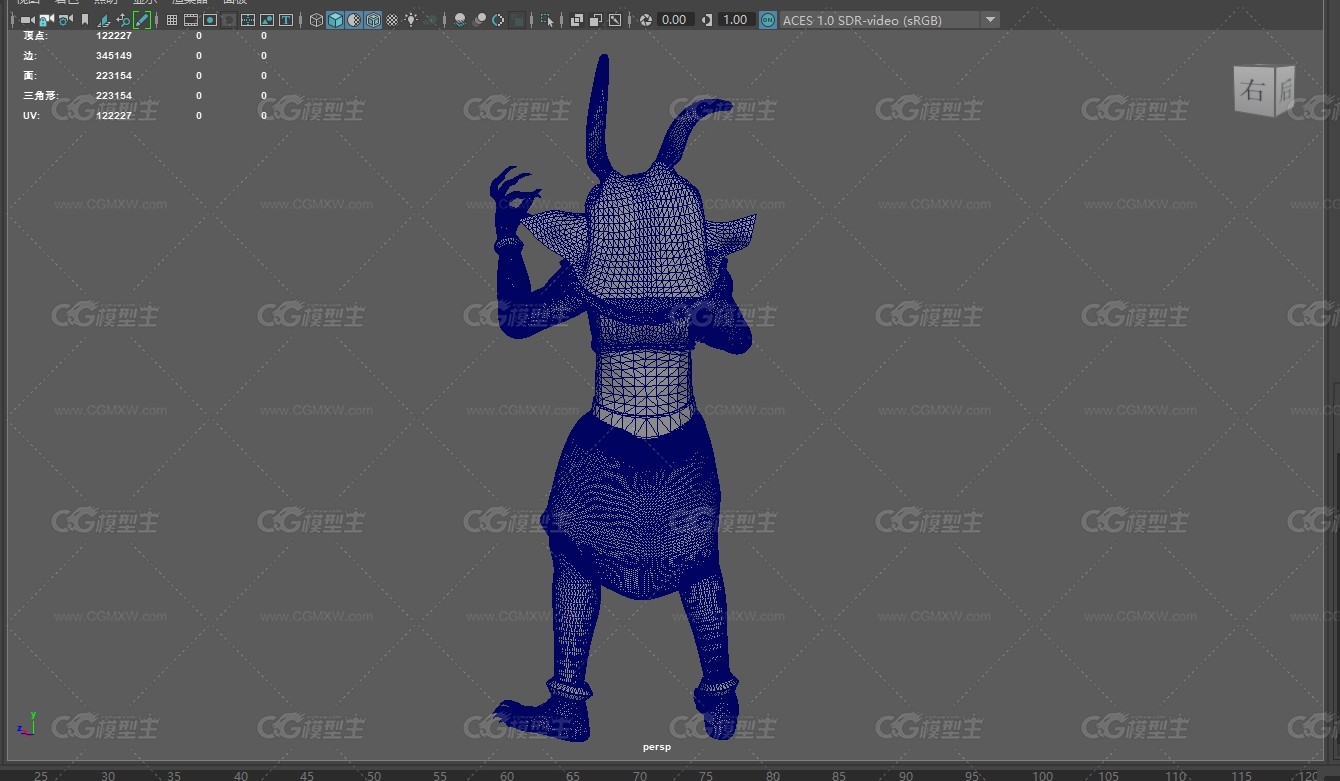Toggle the Shadows icon
The width and height of the screenshot is (1340, 781).
click(431, 20)
